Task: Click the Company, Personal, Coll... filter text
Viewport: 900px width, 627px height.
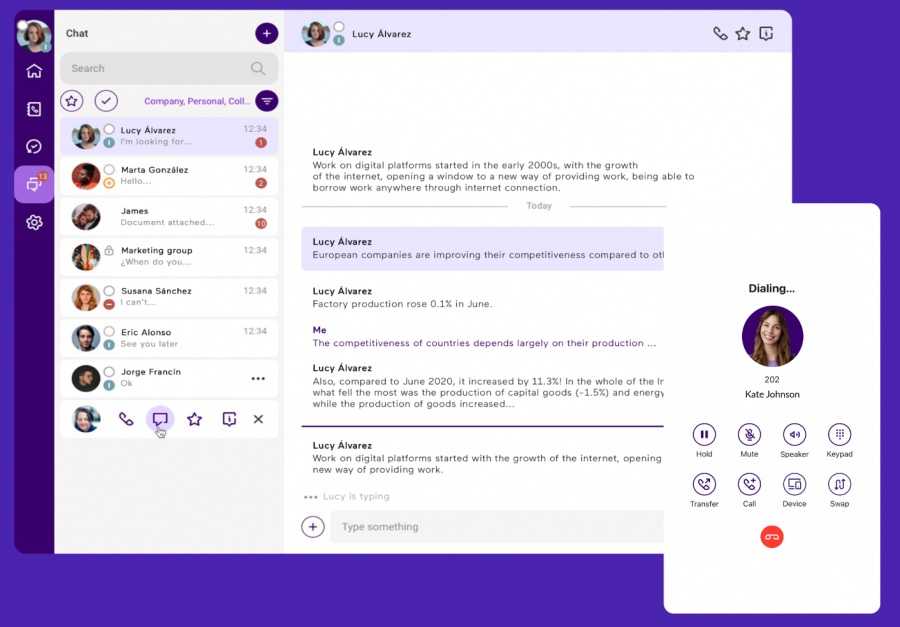Action: point(197,101)
